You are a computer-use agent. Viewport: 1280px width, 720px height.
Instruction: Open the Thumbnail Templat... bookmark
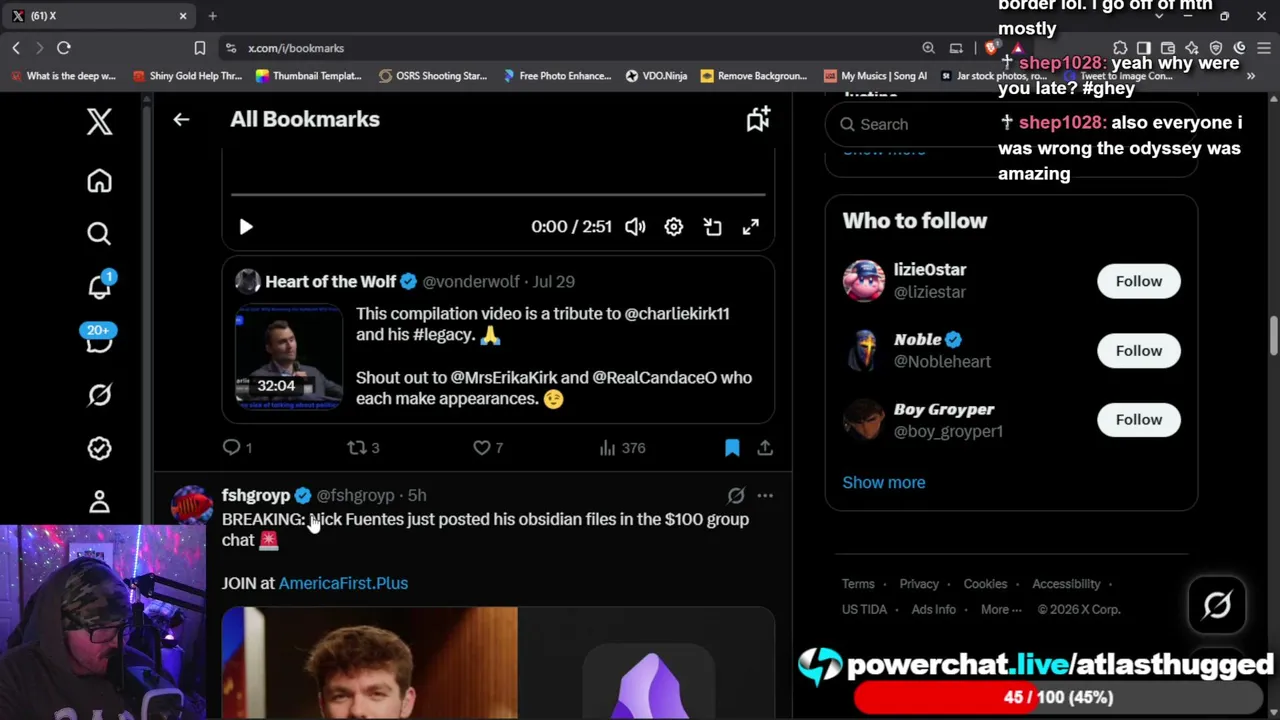pos(309,76)
